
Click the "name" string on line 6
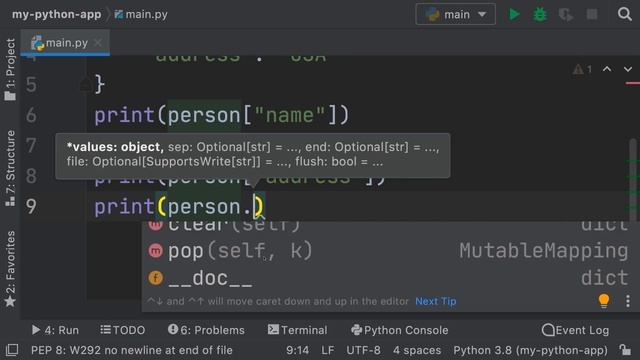[x=289, y=116]
